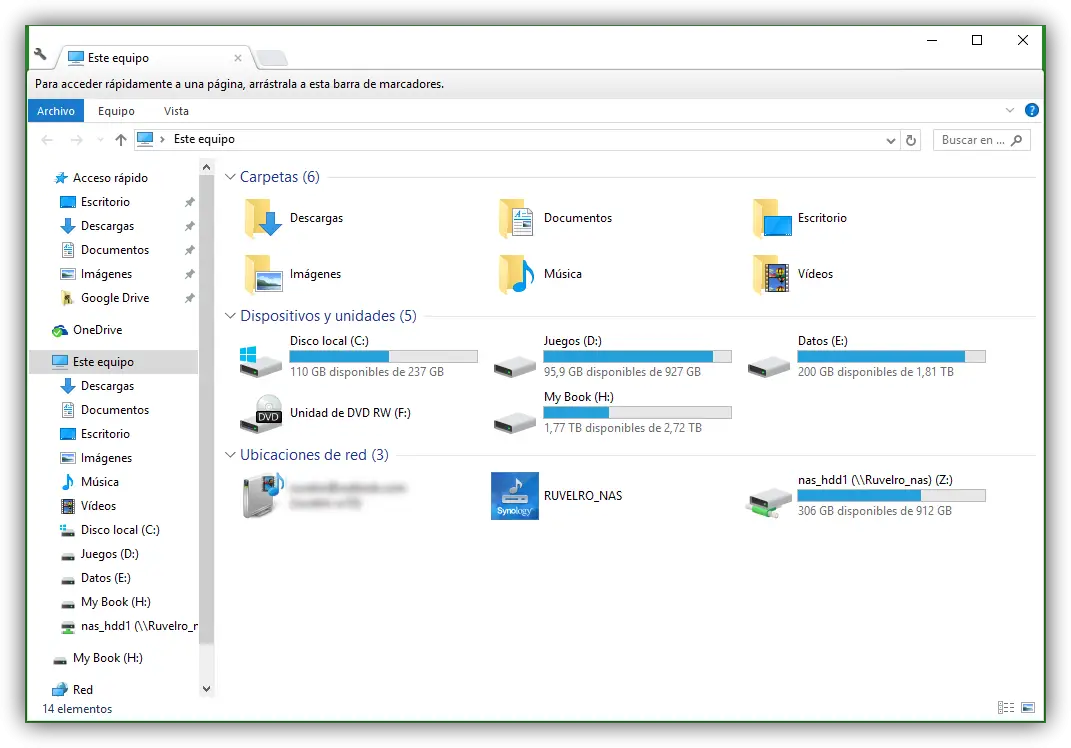Select the Disco local (C:) drive icon

click(x=260, y=361)
